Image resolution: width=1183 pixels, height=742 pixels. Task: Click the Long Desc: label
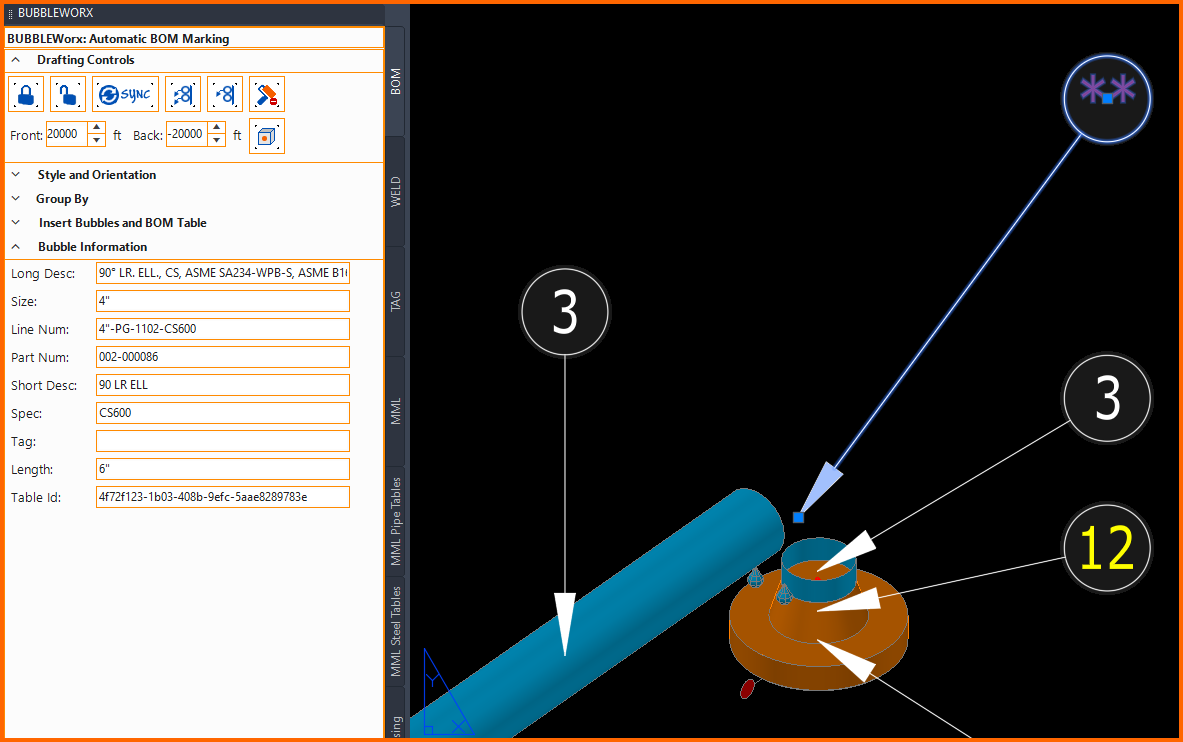43,273
